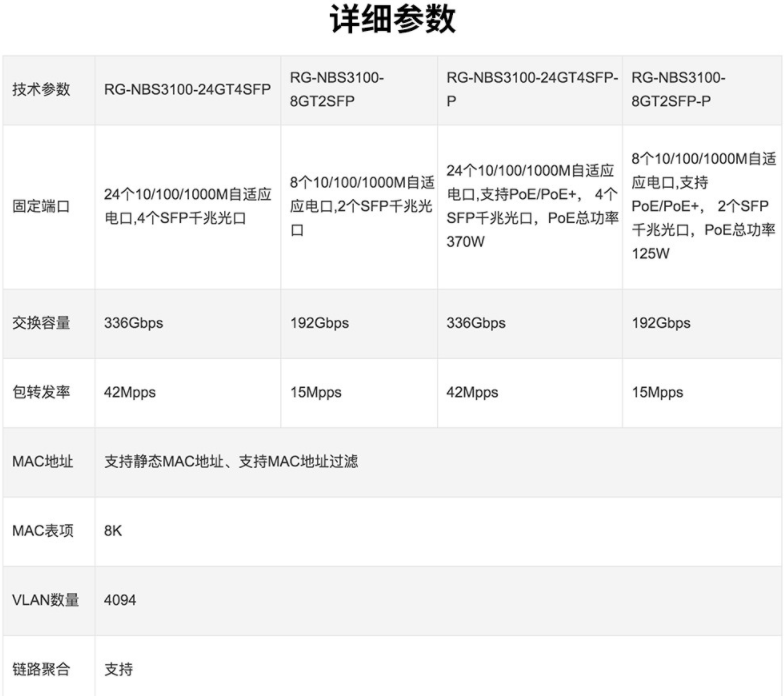
Task: Select the 交换容量 row label
Action: coord(41,323)
